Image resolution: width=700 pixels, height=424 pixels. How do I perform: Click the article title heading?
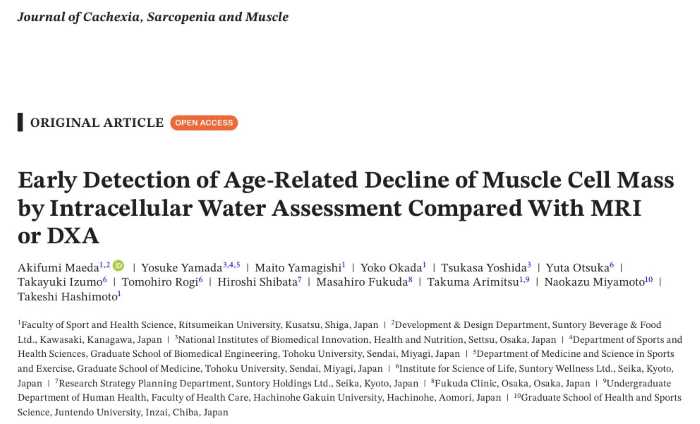tap(346, 208)
